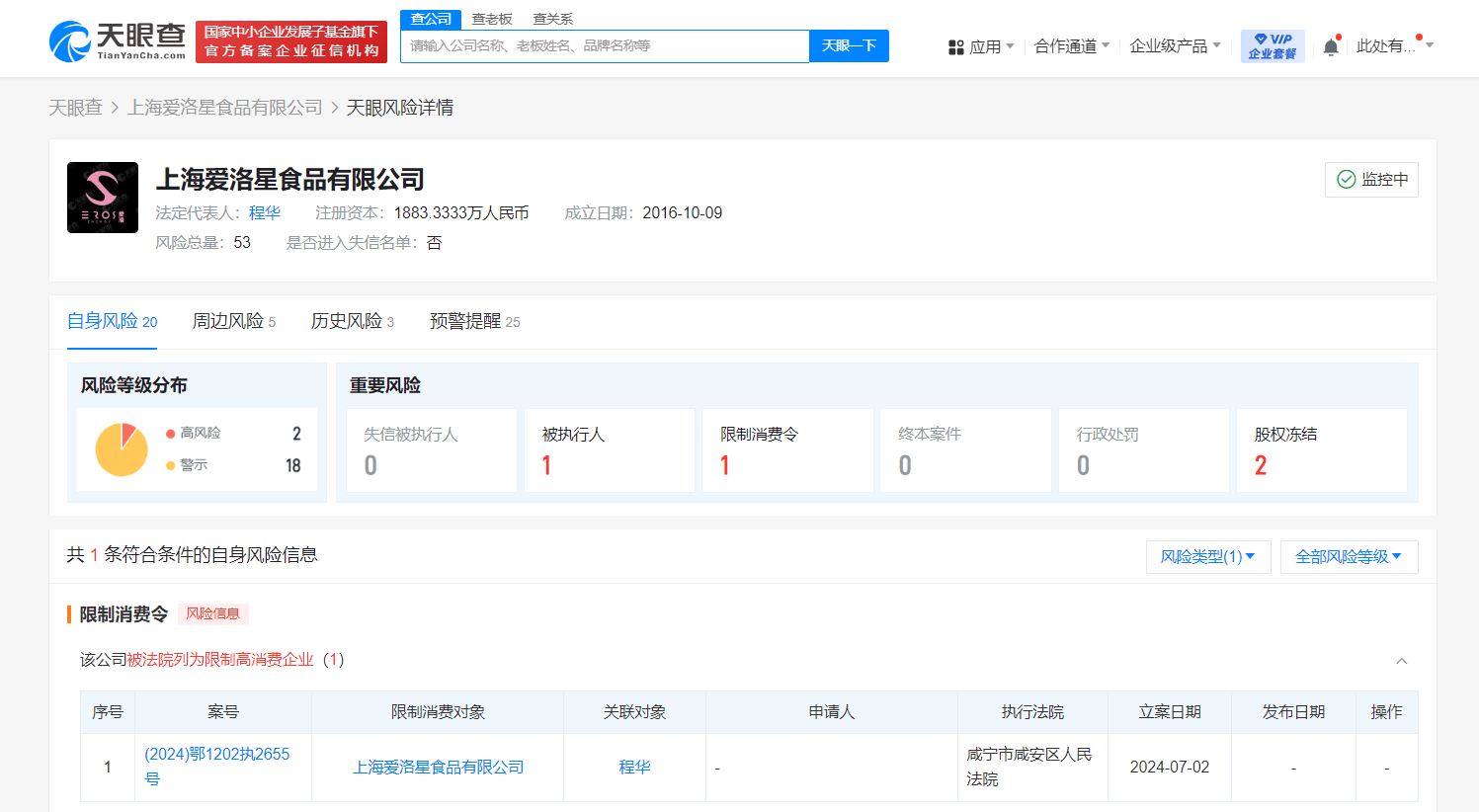Click the risk distribution pie chart
This screenshot has width=1479, height=812.
point(122,449)
